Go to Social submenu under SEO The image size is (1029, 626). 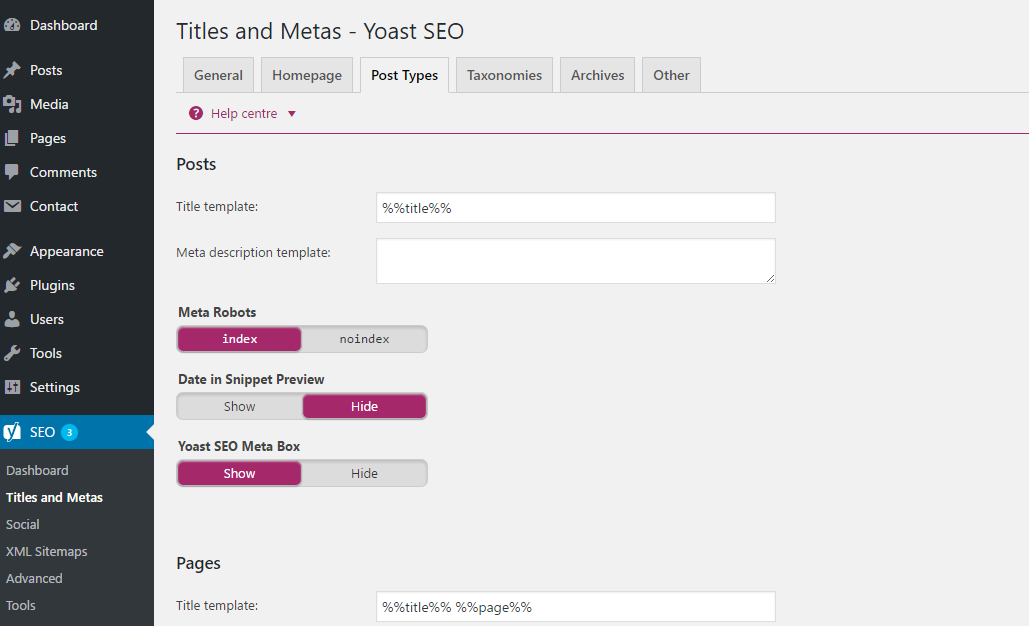[x=23, y=524]
